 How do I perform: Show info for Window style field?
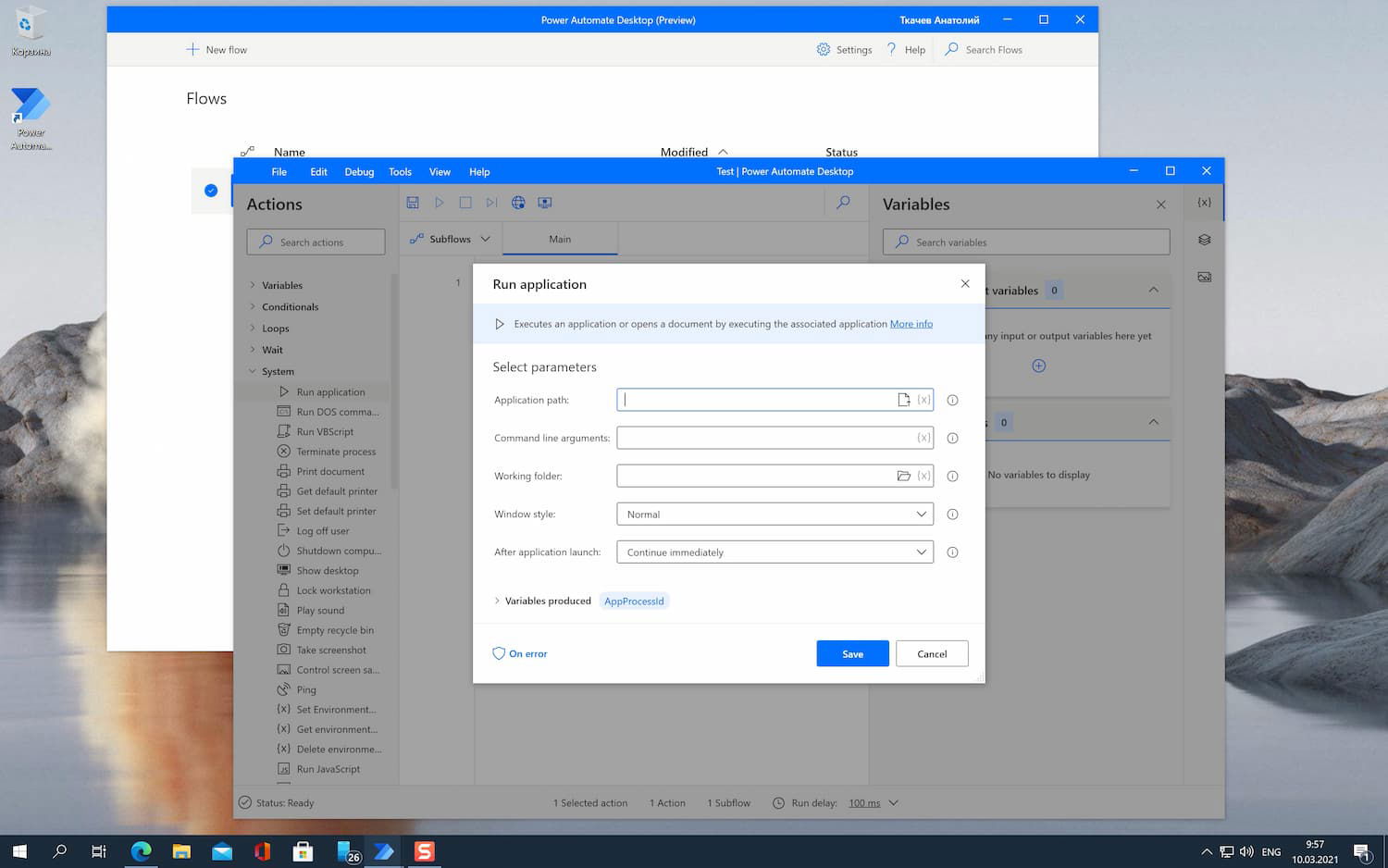pyautogui.click(x=952, y=514)
